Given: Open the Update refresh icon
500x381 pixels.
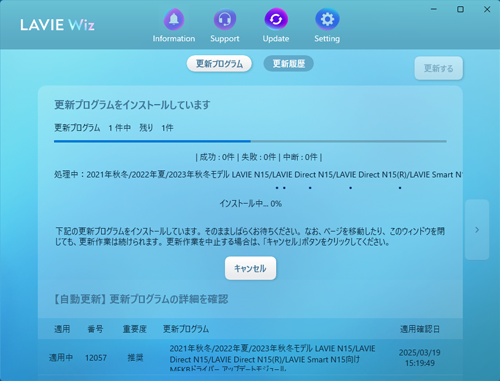Looking at the screenshot, I should pos(276,20).
